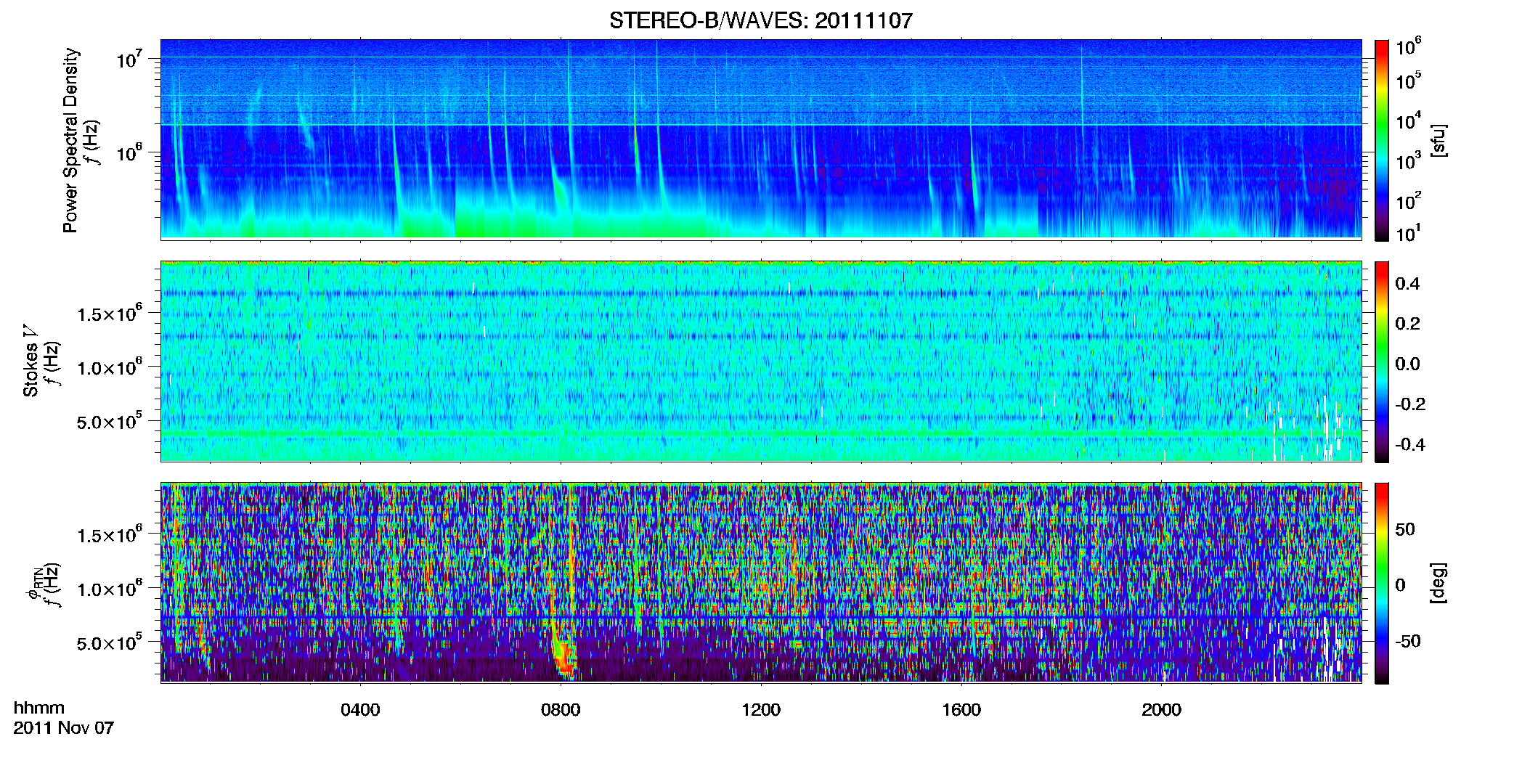Viewport: 1522px width, 784px height.
Task: Click the 0800 time axis label
Action: [561, 710]
